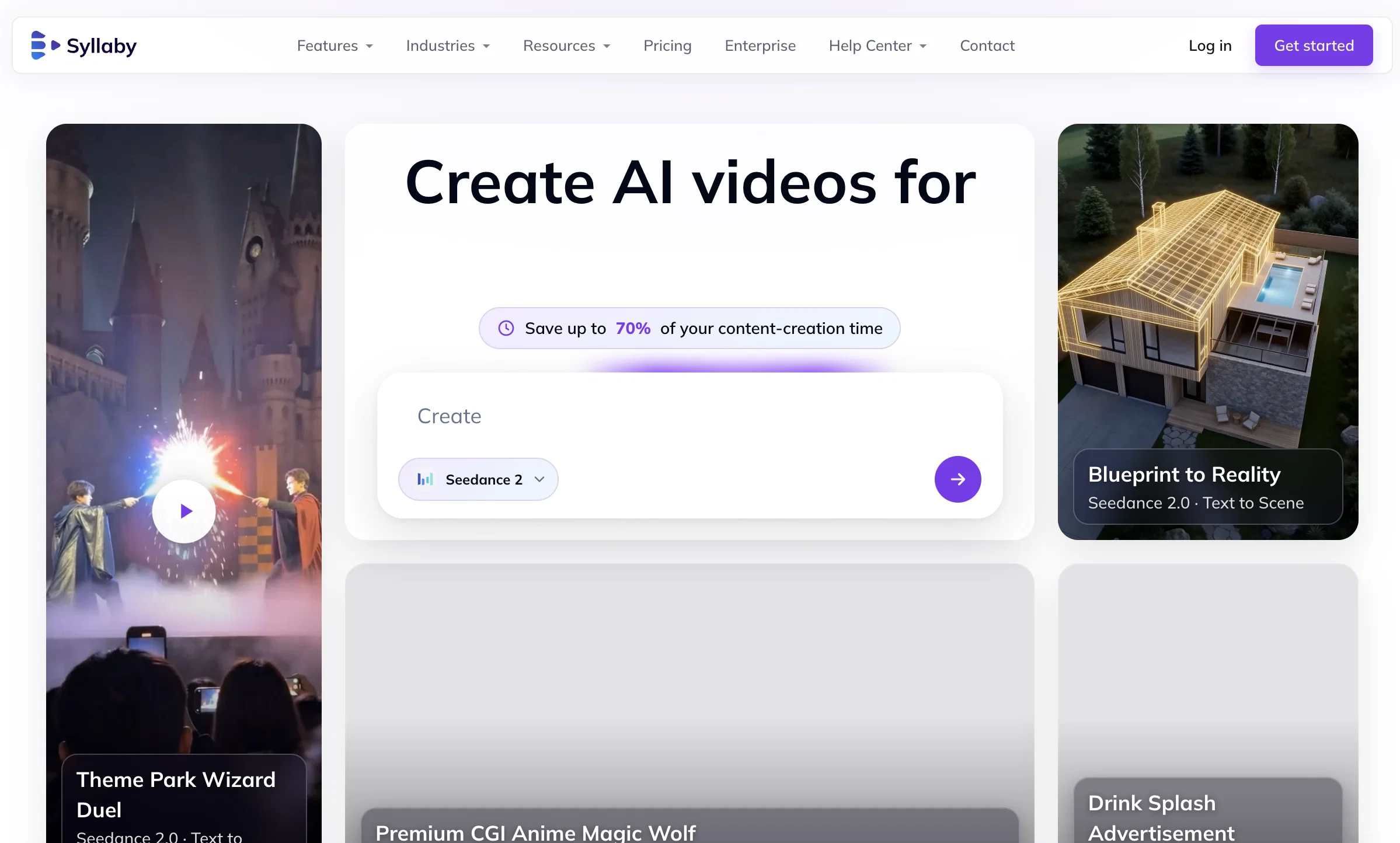Viewport: 1400px width, 843px height.
Task: Open the Premium CGI Anime Magic Wolf card
Action: (x=689, y=703)
